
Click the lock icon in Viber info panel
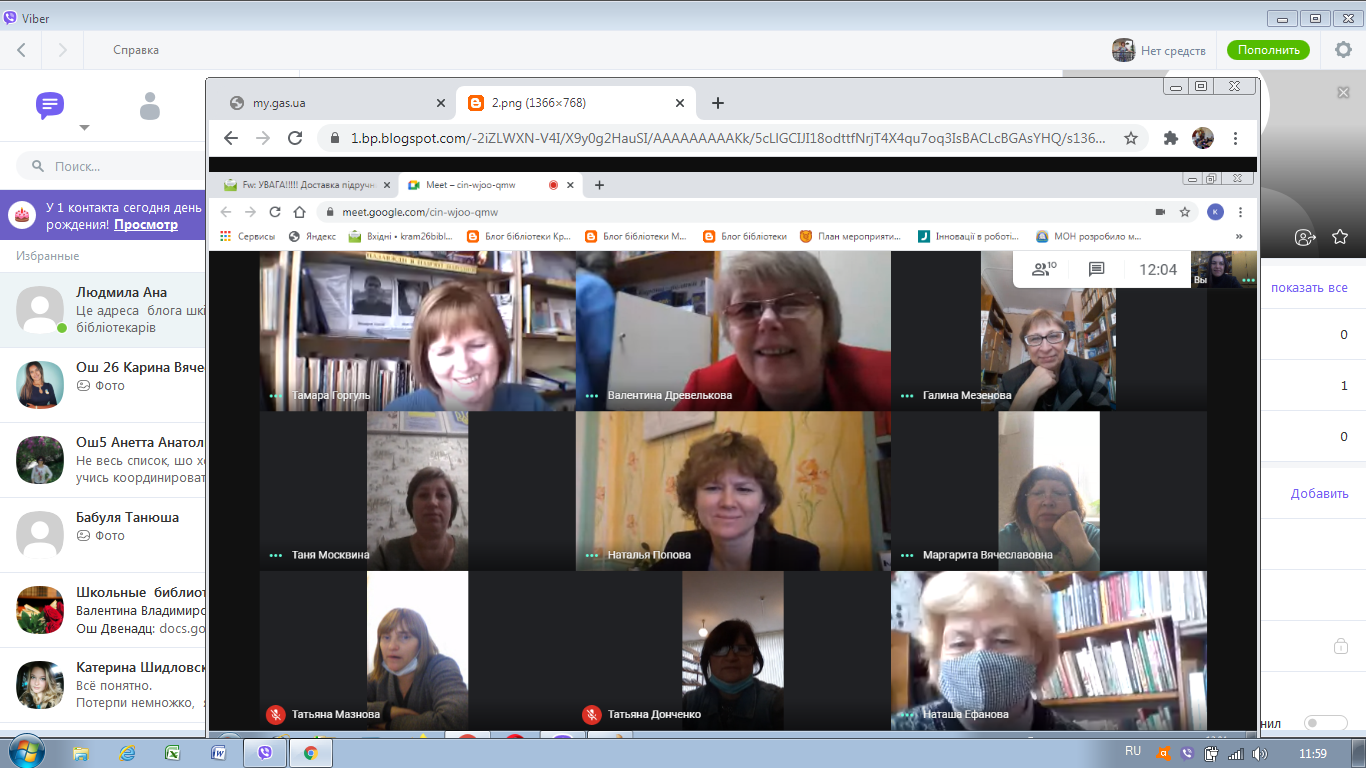tap(1340, 646)
